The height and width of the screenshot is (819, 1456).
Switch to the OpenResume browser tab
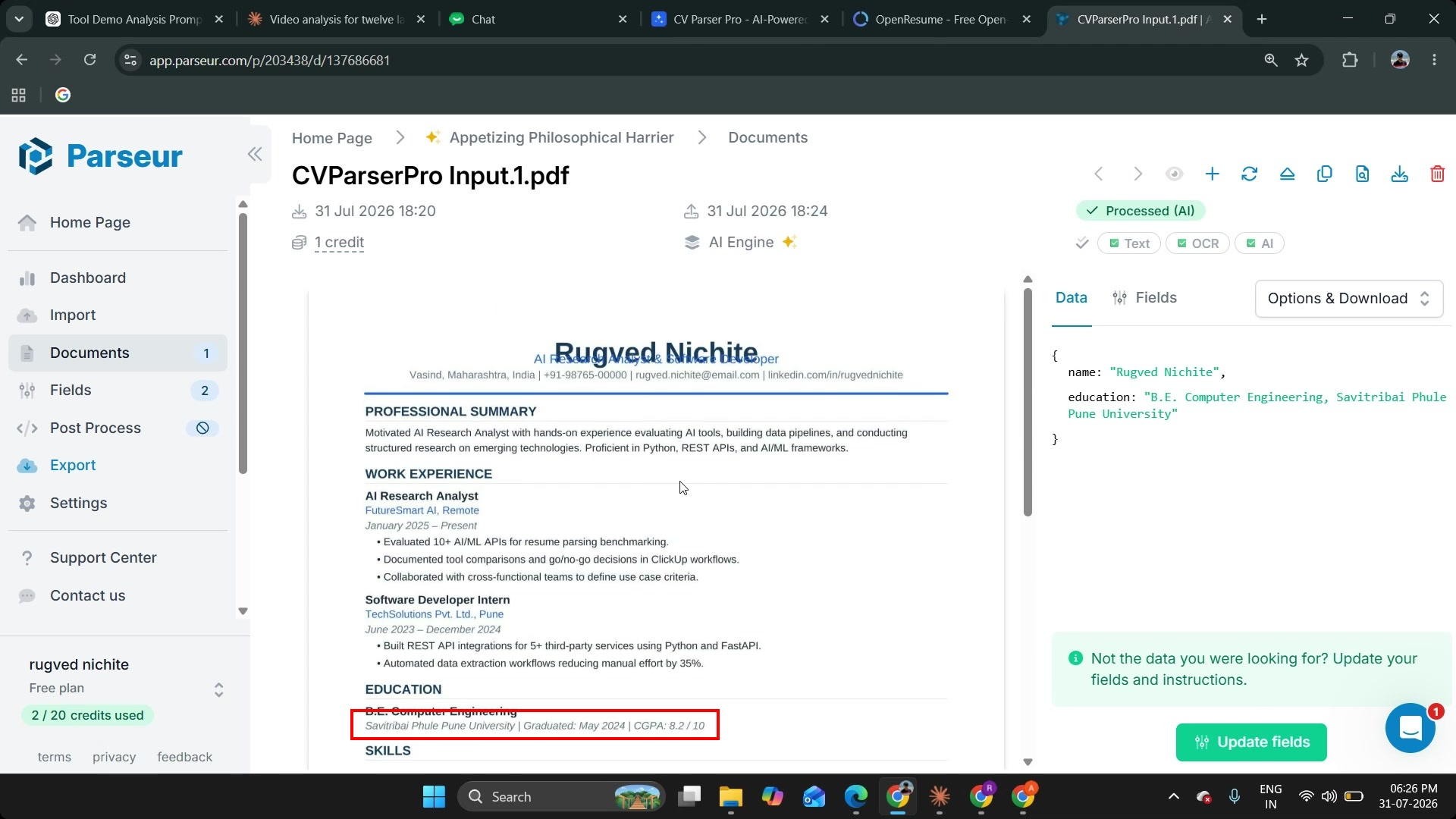tap(943, 19)
